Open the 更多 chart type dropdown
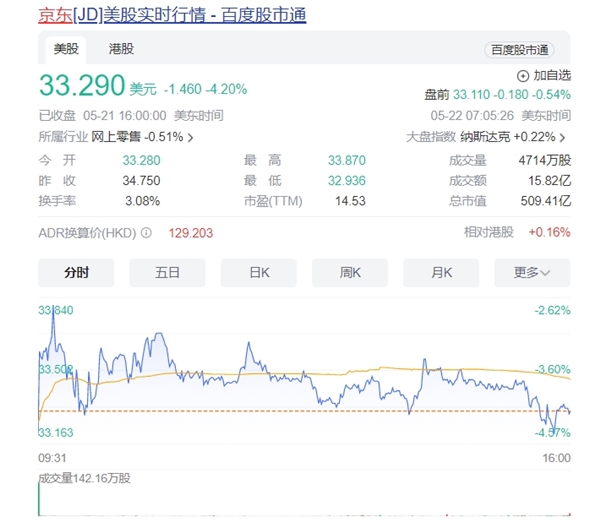 (x=539, y=272)
